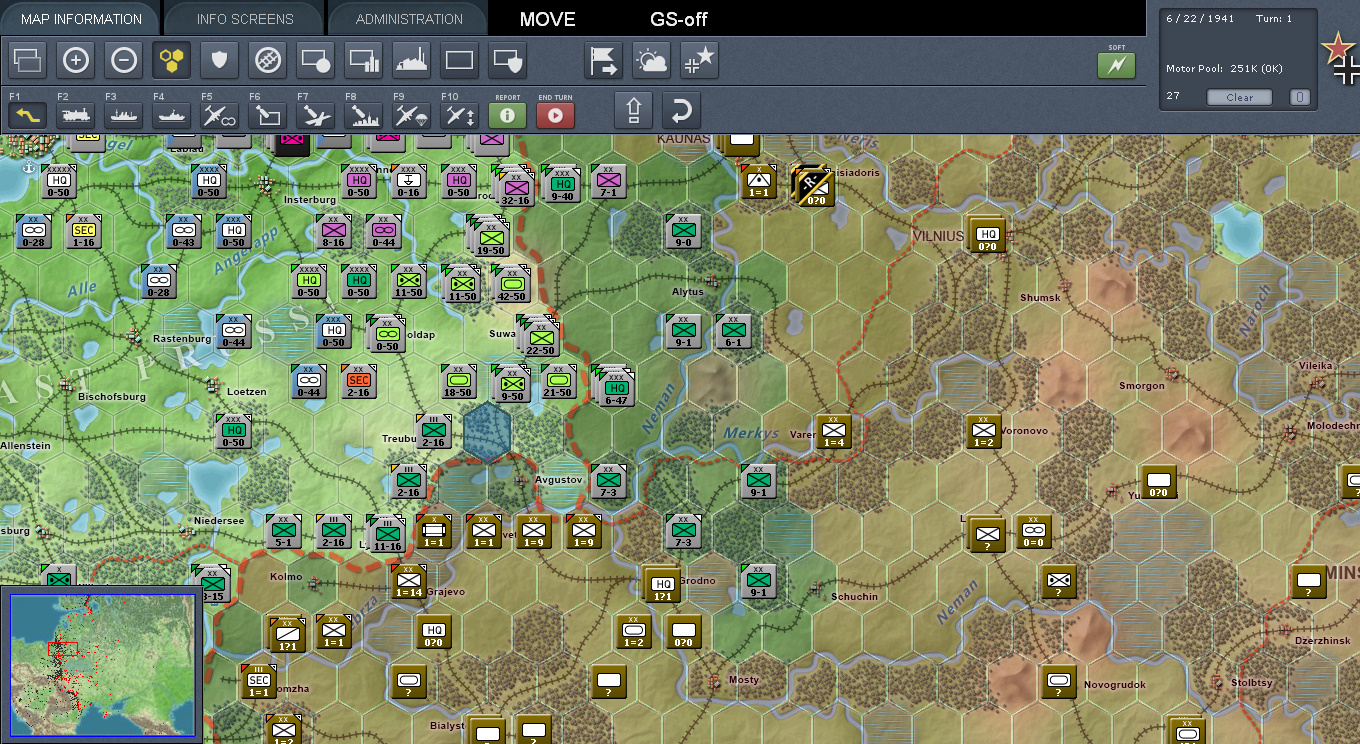The height and width of the screenshot is (744, 1360).
Task: Click the MOVE mode label
Action: click(x=548, y=19)
